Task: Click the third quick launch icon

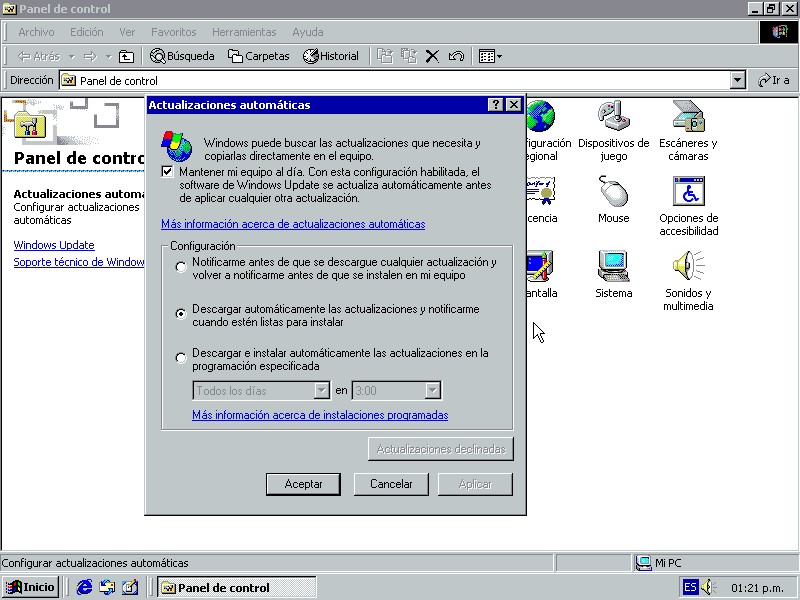Action: click(x=130, y=587)
